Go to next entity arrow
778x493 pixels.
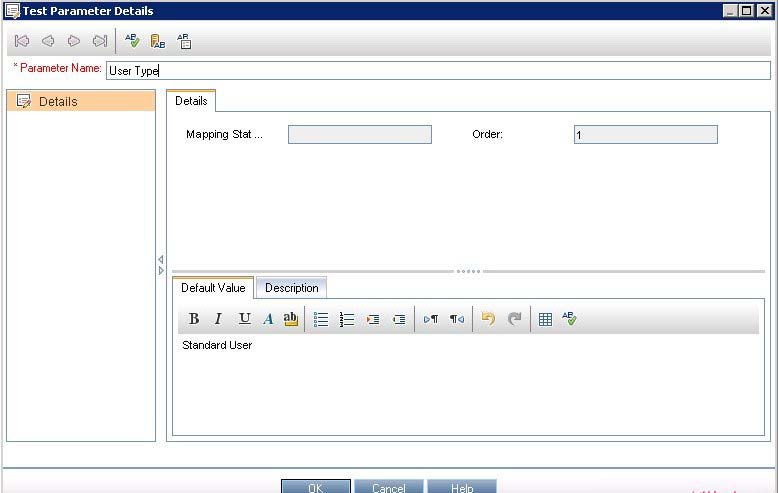click(74, 41)
